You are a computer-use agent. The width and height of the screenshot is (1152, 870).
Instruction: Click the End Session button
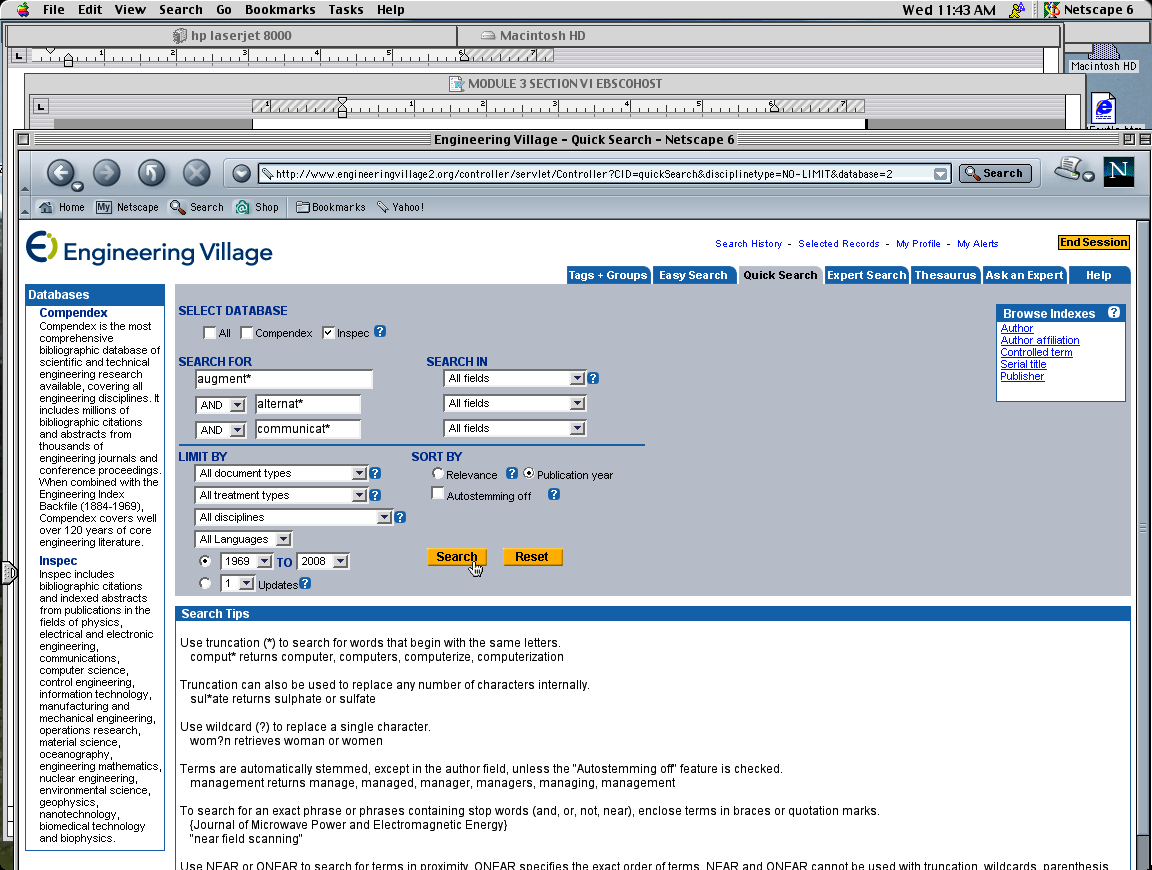1093,242
